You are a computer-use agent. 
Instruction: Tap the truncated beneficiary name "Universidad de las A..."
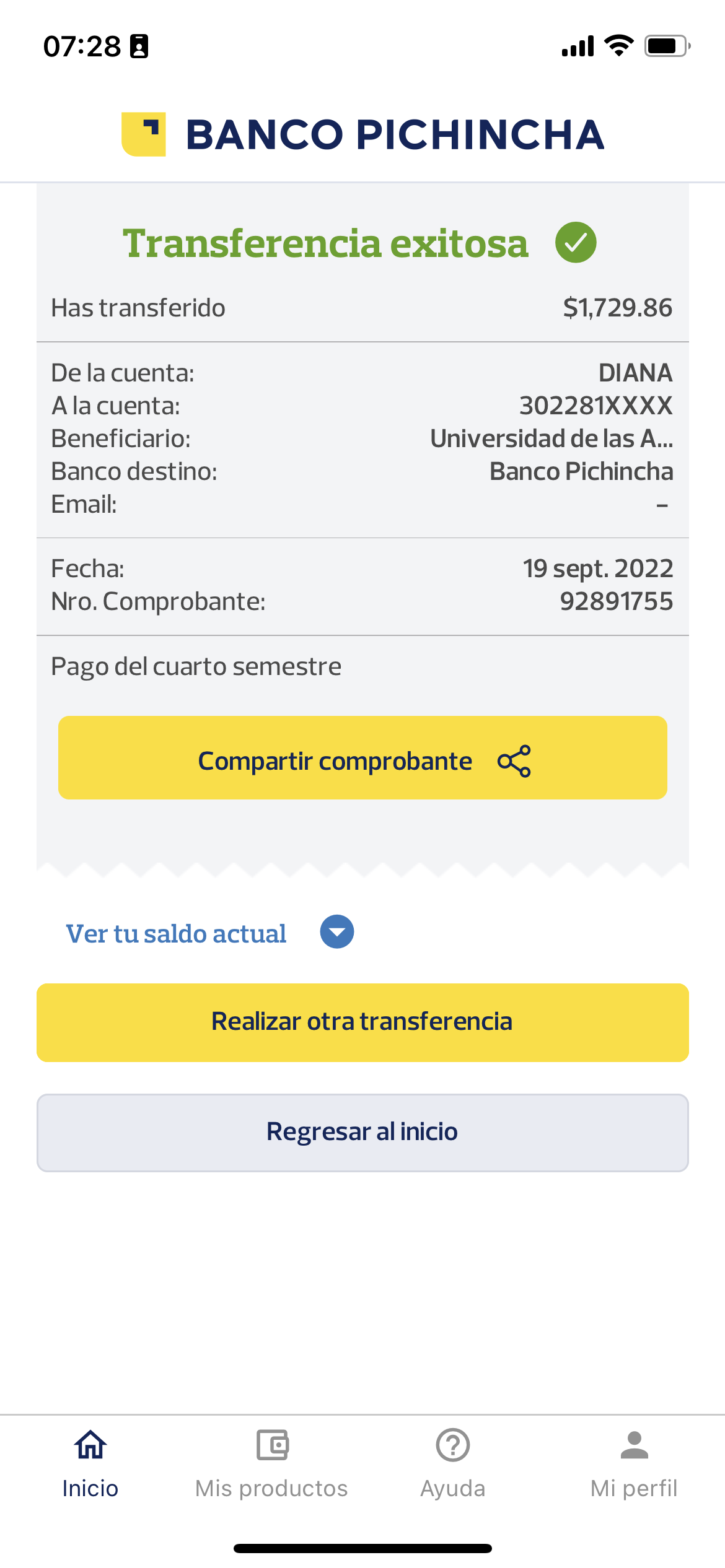(x=551, y=438)
